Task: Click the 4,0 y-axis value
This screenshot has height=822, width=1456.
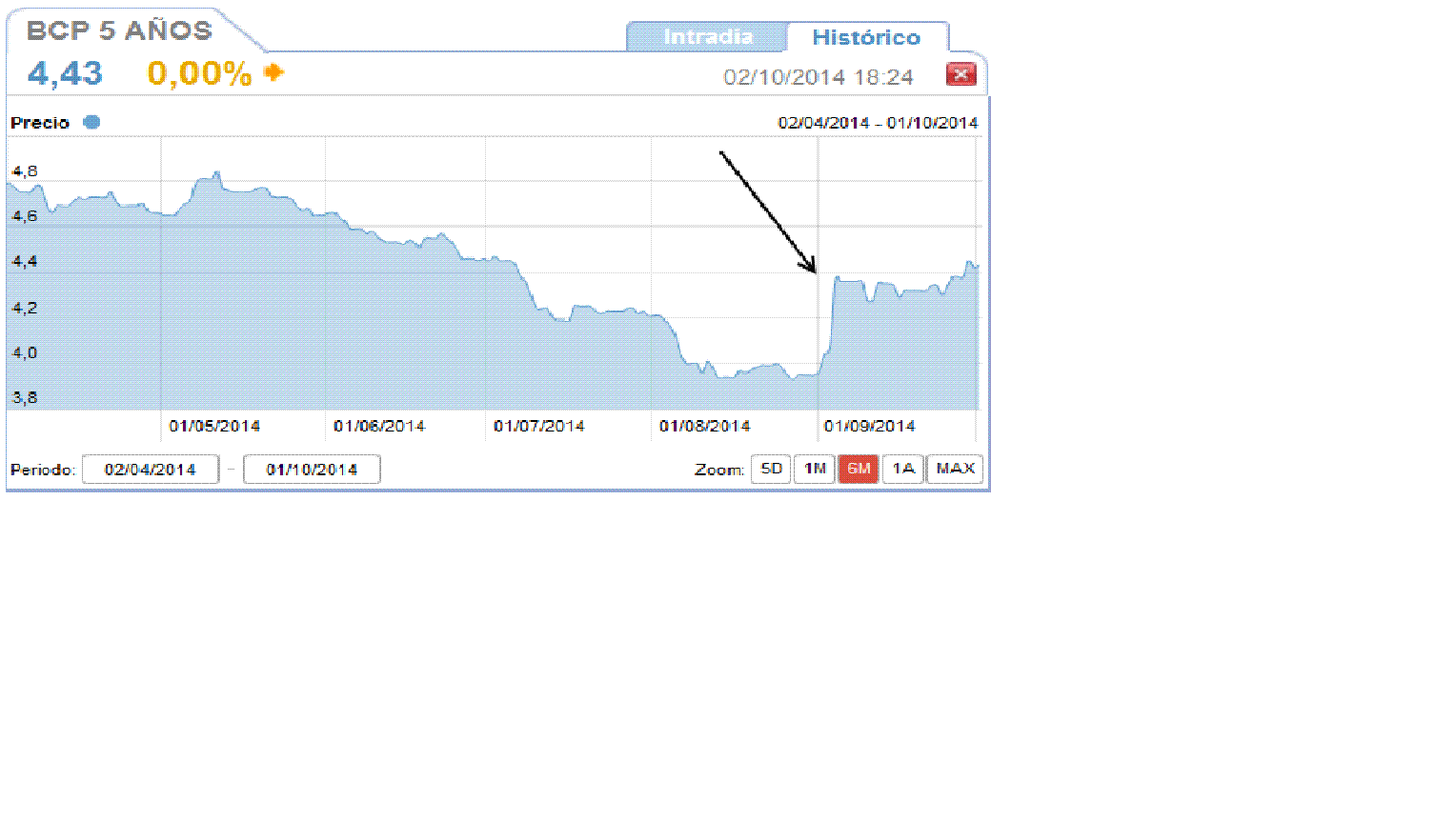Action: pyautogui.click(x=25, y=352)
